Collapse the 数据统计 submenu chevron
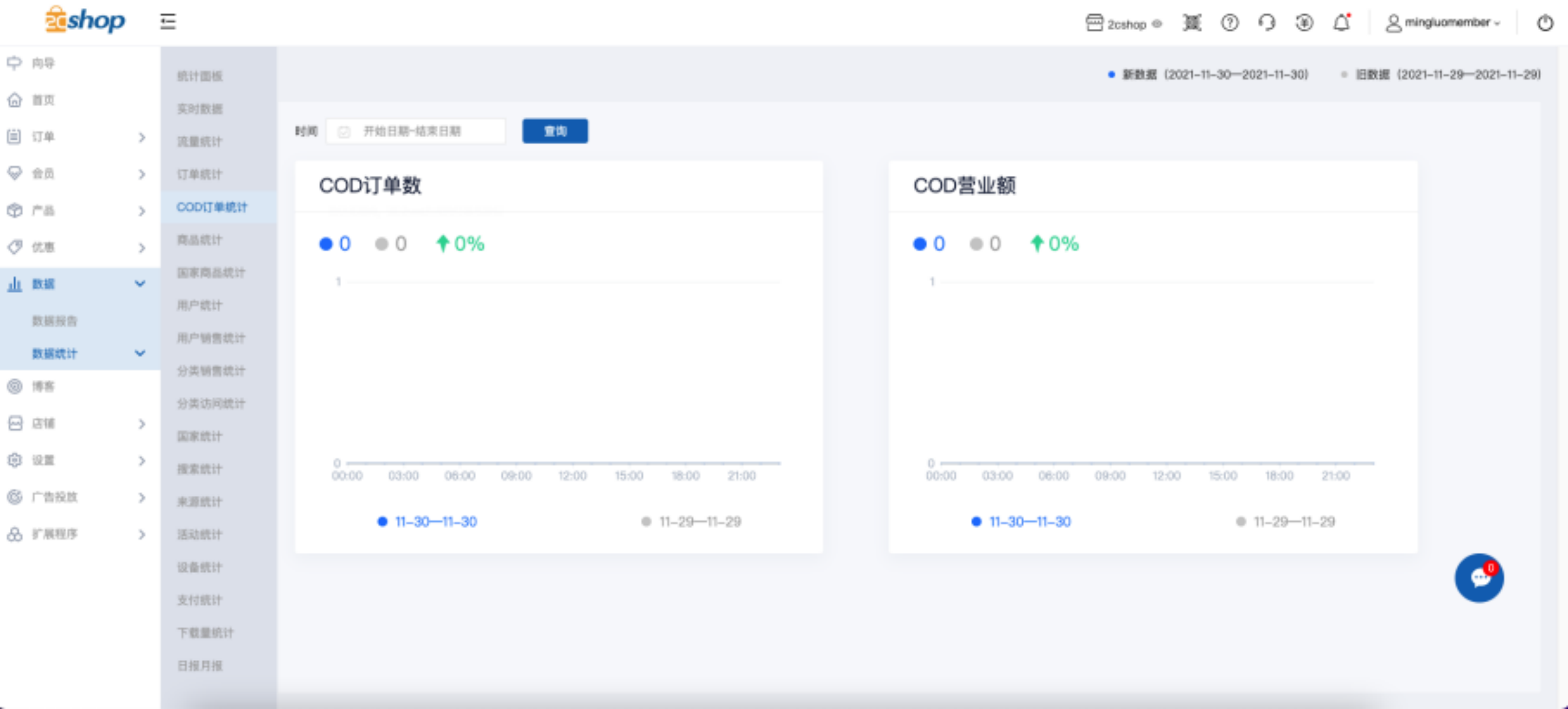Screen dimensions: 1568x709 tap(140, 353)
